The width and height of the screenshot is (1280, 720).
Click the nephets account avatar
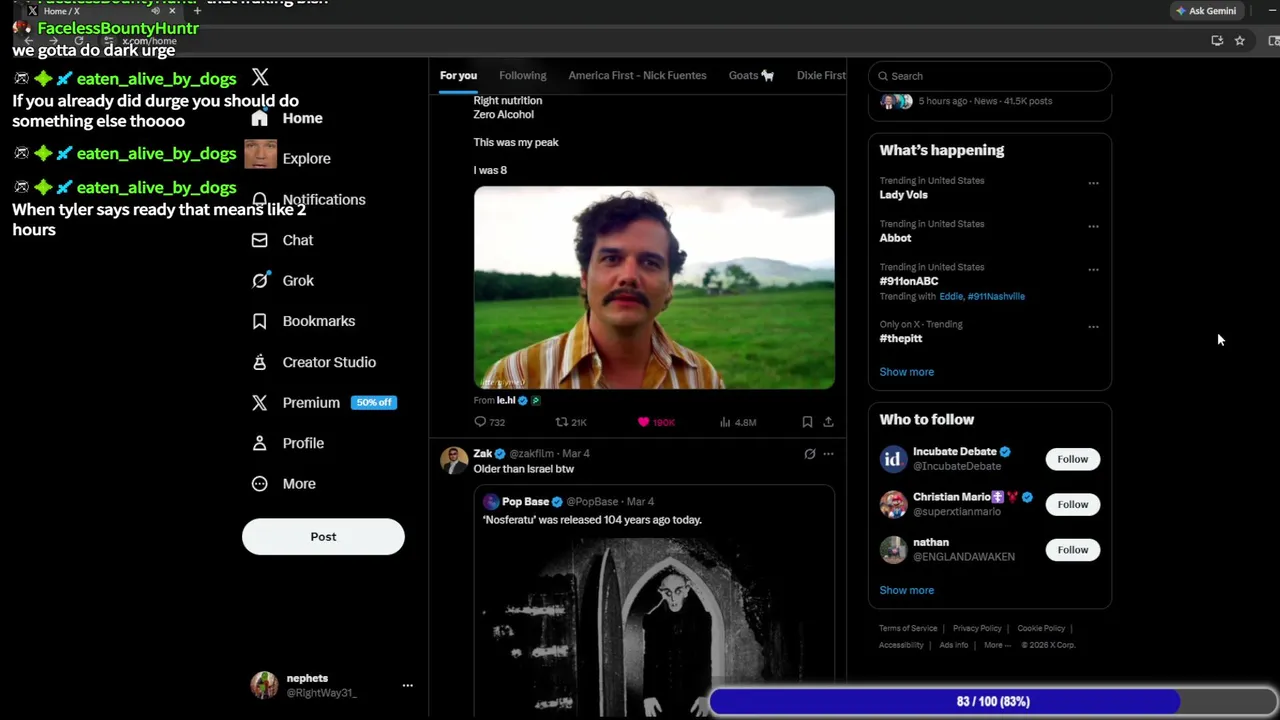click(264, 685)
